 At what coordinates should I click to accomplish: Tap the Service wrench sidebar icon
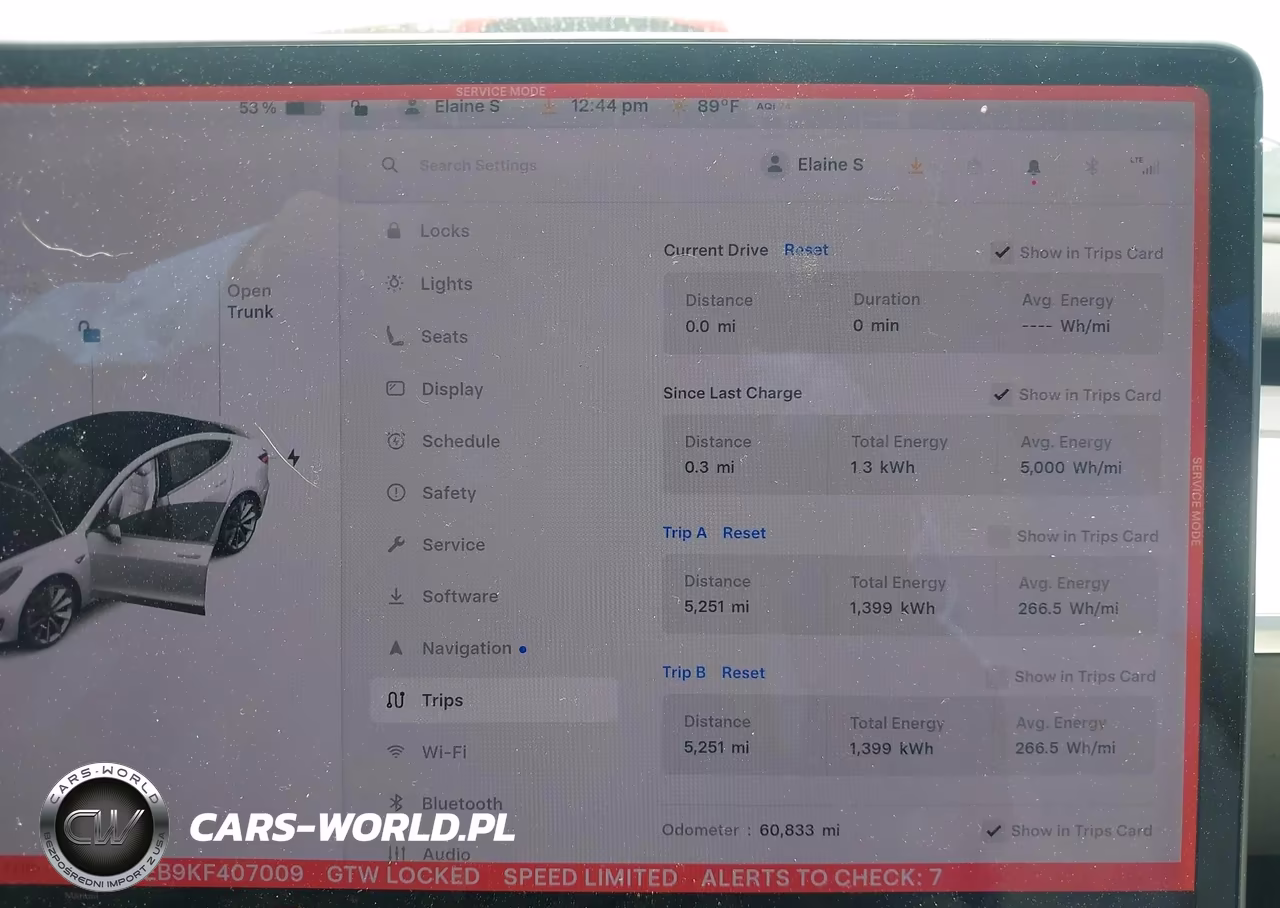[x=396, y=545]
